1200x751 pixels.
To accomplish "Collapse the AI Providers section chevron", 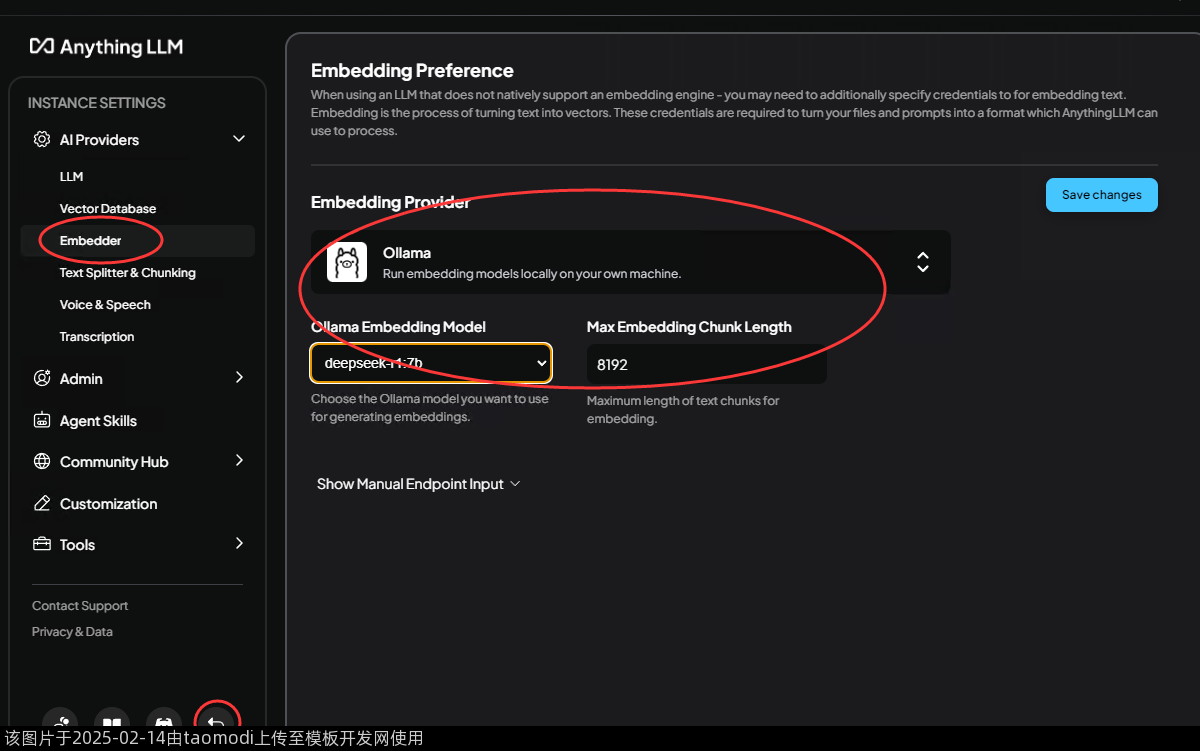I will click(x=239, y=139).
